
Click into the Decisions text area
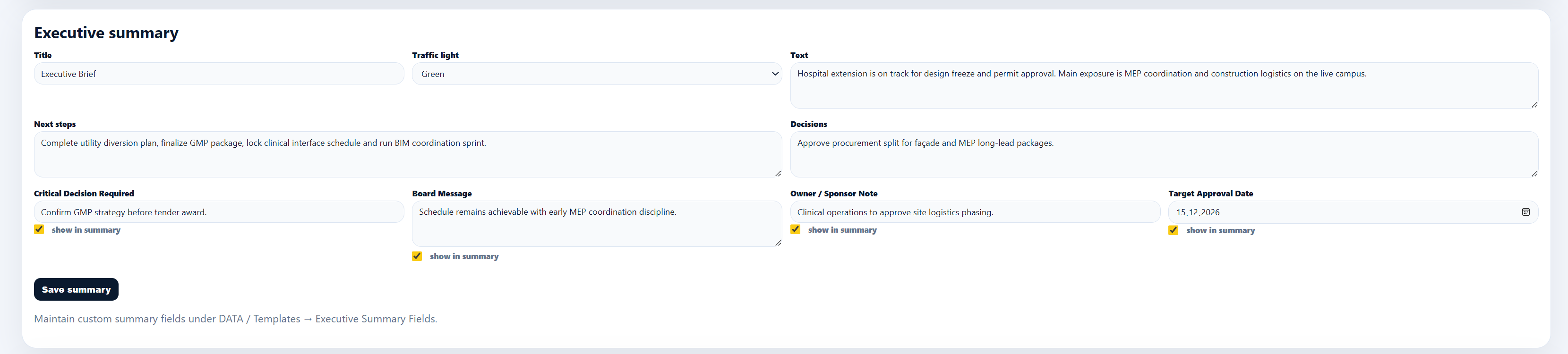coord(1164,154)
